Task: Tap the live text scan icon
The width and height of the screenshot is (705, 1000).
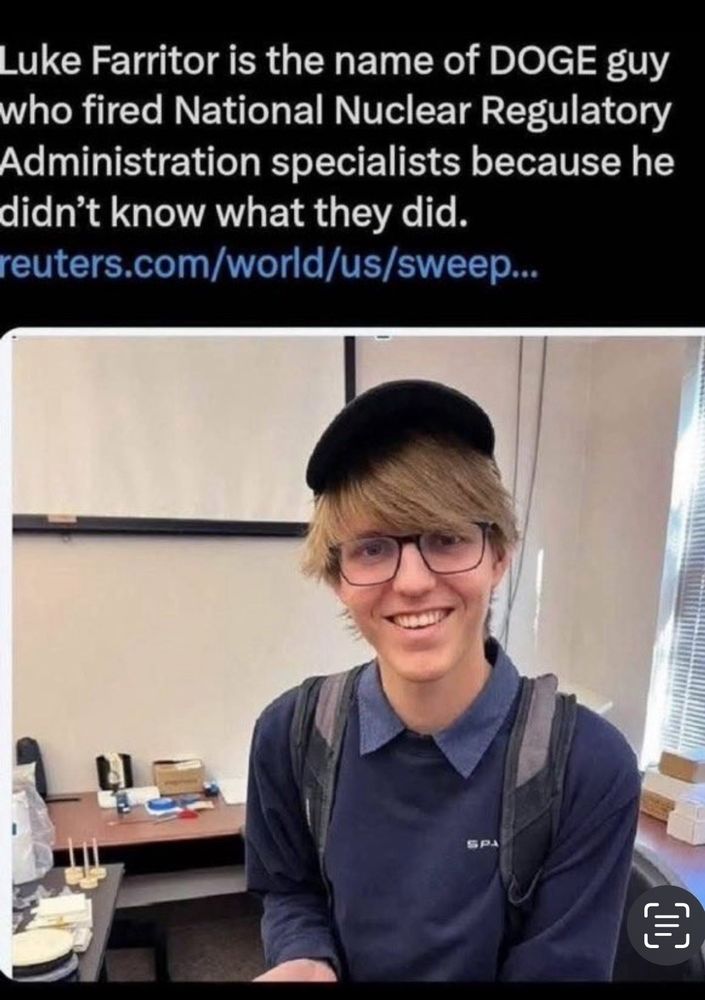Action: [667, 925]
